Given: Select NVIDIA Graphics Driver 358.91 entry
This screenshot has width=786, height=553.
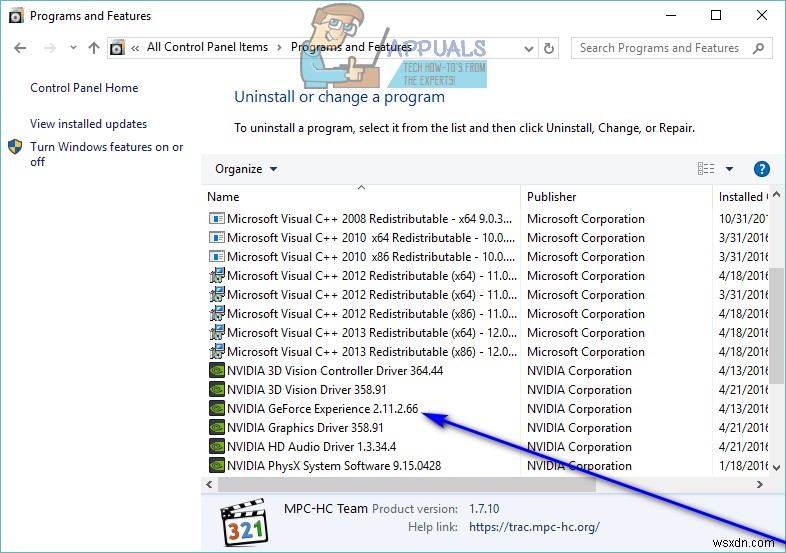Looking at the screenshot, I should 305,428.
